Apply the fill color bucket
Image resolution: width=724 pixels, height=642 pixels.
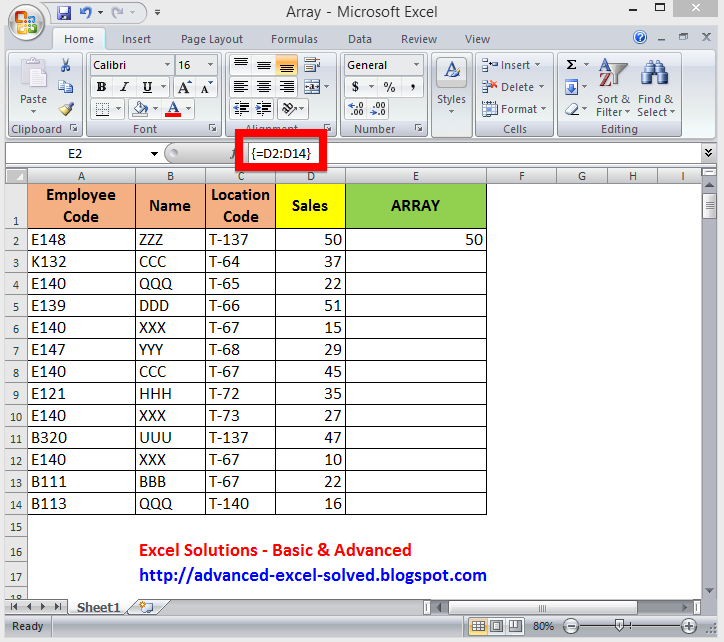140,109
